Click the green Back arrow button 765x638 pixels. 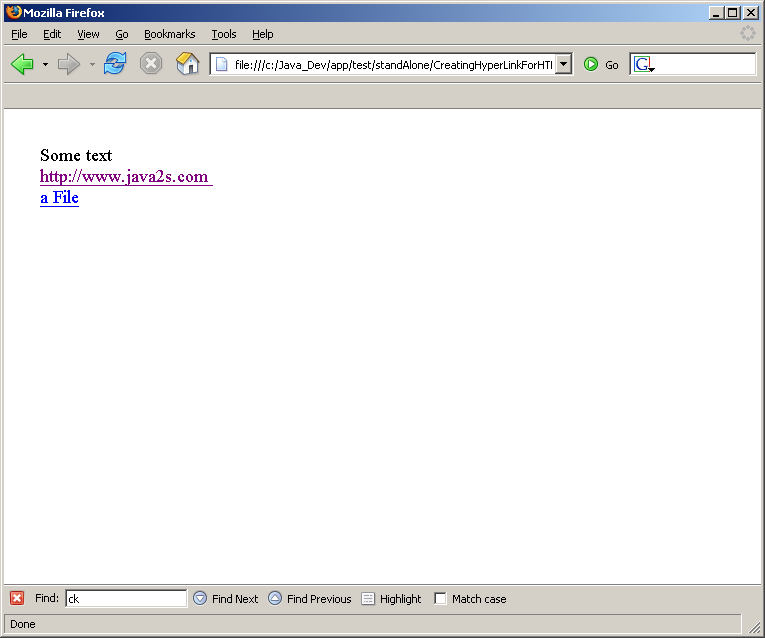coord(22,64)
